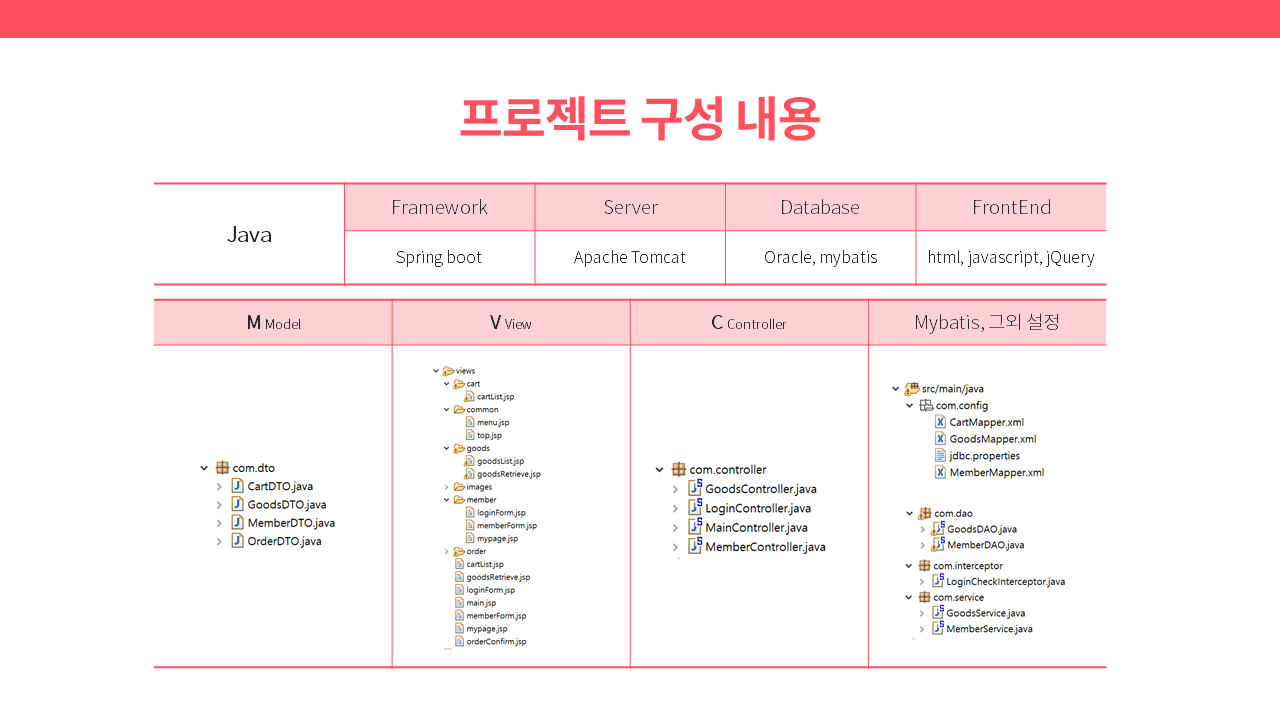
Task: Click the GoodsController.java class icon
Action: [x=695, y=489]
